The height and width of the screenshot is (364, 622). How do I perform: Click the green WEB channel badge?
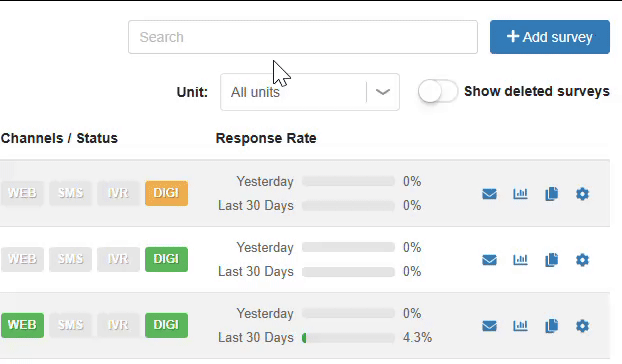[22, 325]
